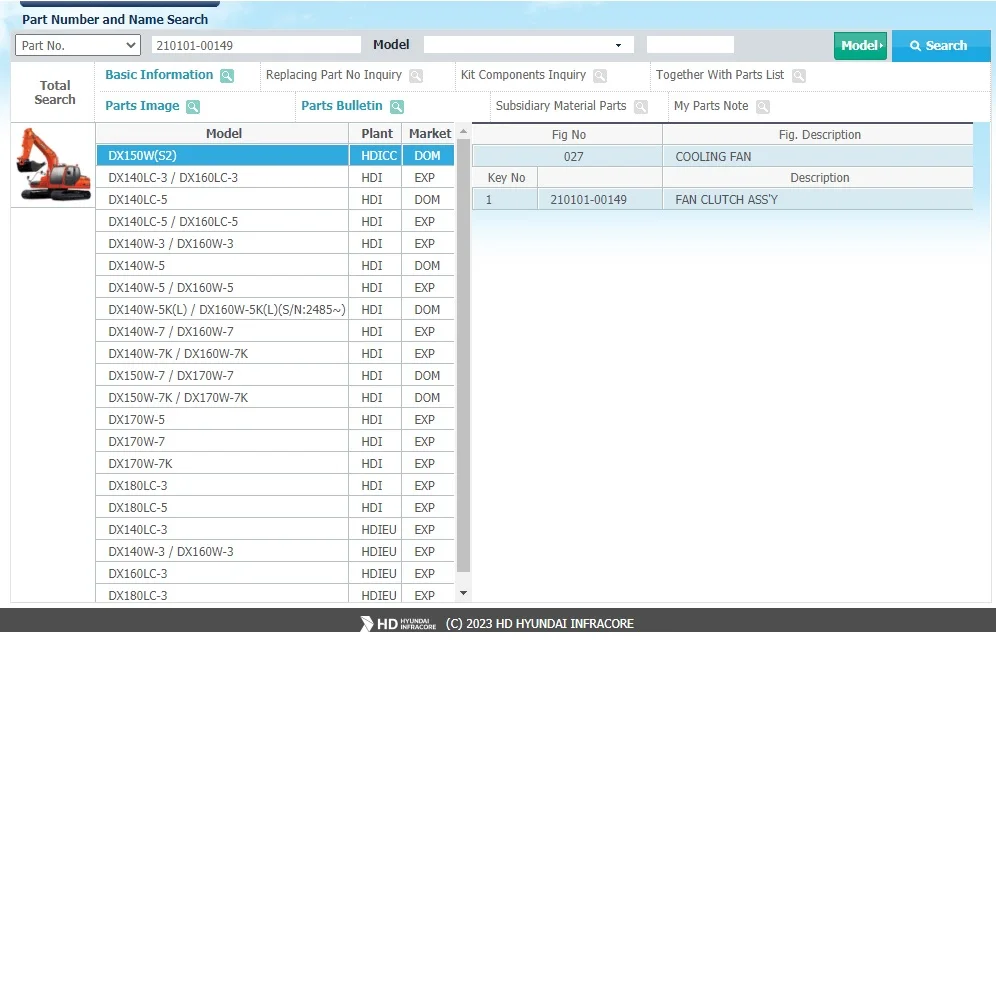Click Fig No 027 cell
Viewport: 996px width, 996px height.
[x=568, y=157]
